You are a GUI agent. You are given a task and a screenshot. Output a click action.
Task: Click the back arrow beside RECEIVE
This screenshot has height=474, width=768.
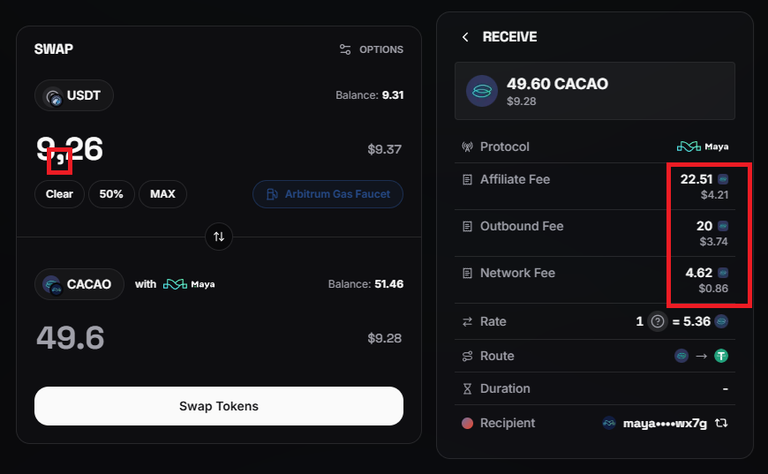[465, 37]
